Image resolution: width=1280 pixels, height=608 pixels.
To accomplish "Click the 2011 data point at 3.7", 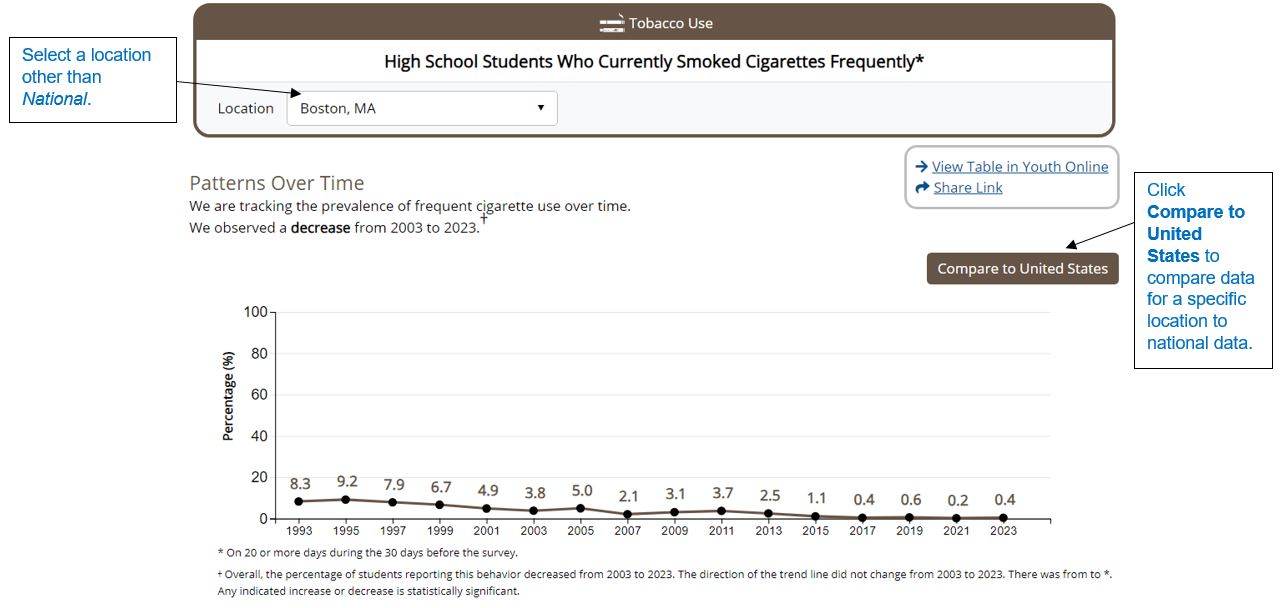I will [x=722, y=511].
